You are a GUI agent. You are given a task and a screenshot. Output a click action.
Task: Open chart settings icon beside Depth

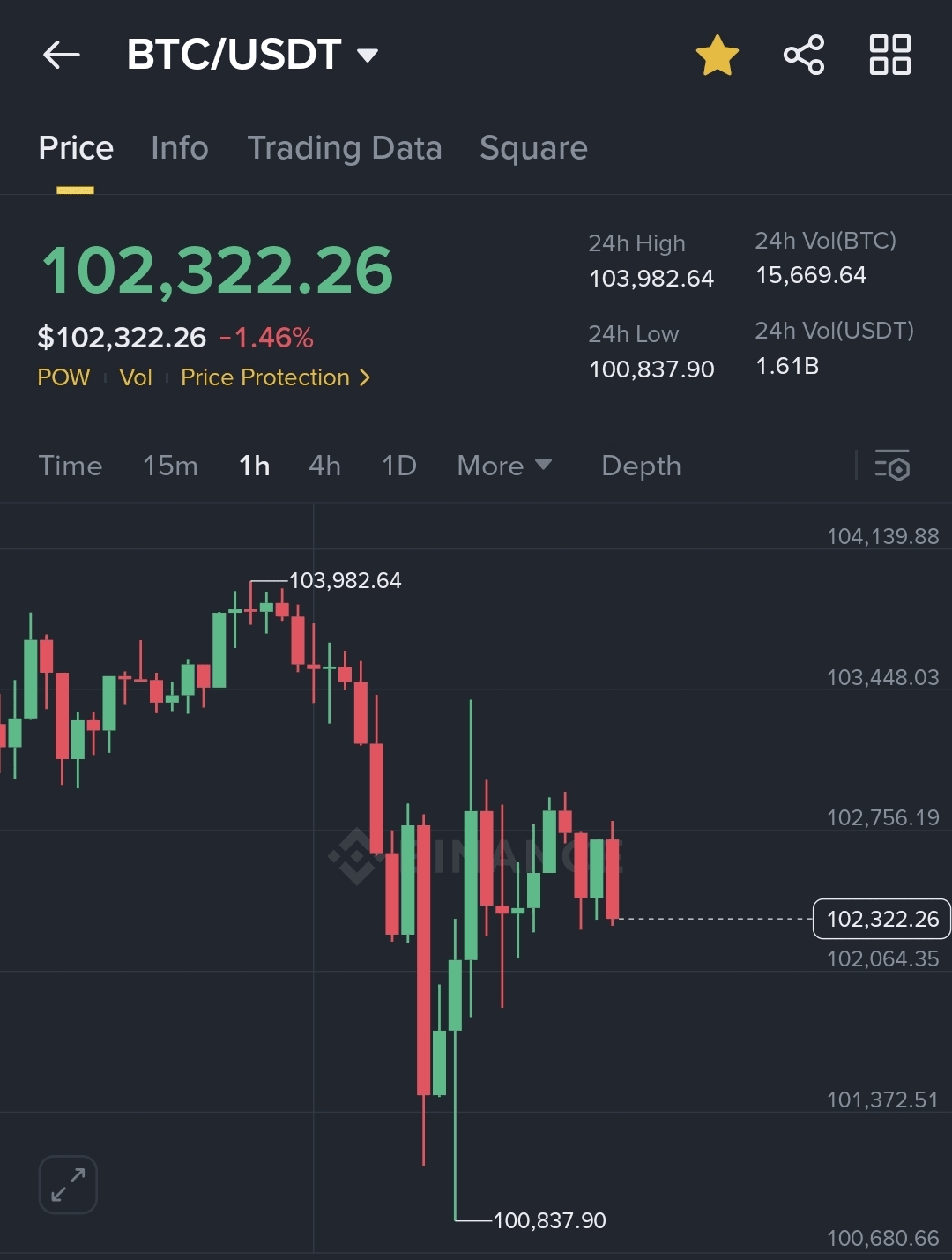892,466
